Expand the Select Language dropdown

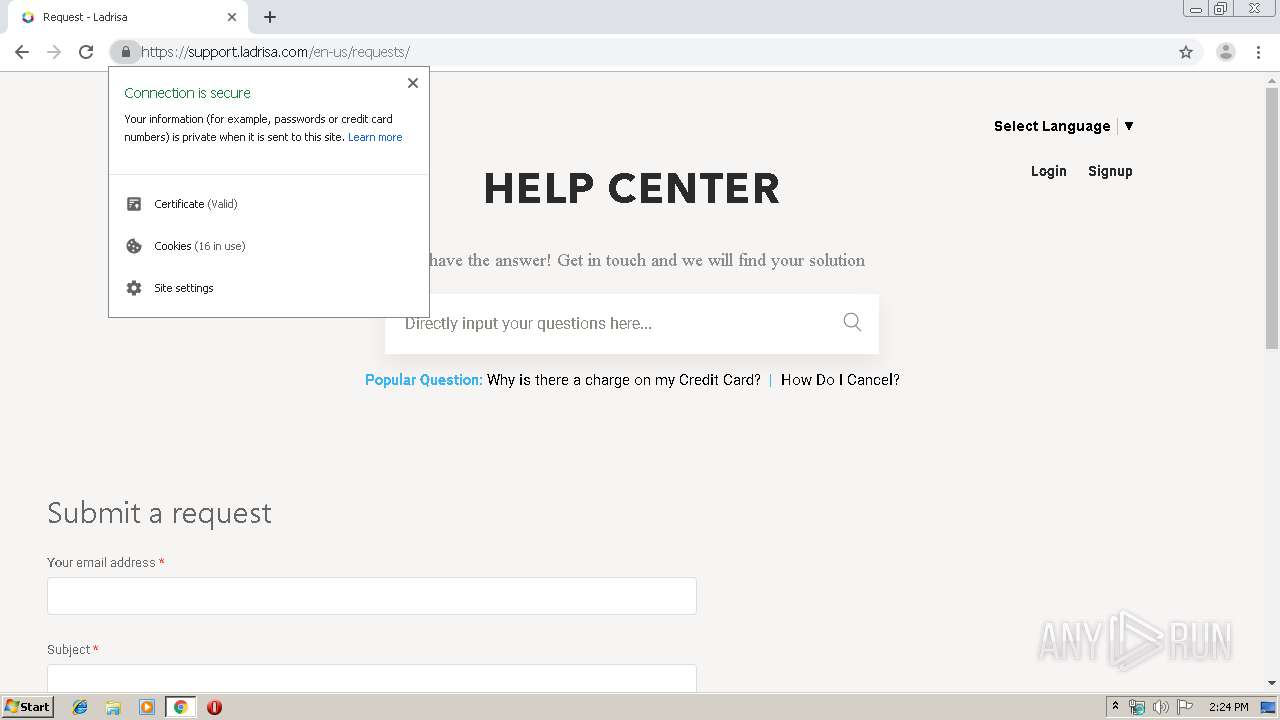pos(1063,126)
